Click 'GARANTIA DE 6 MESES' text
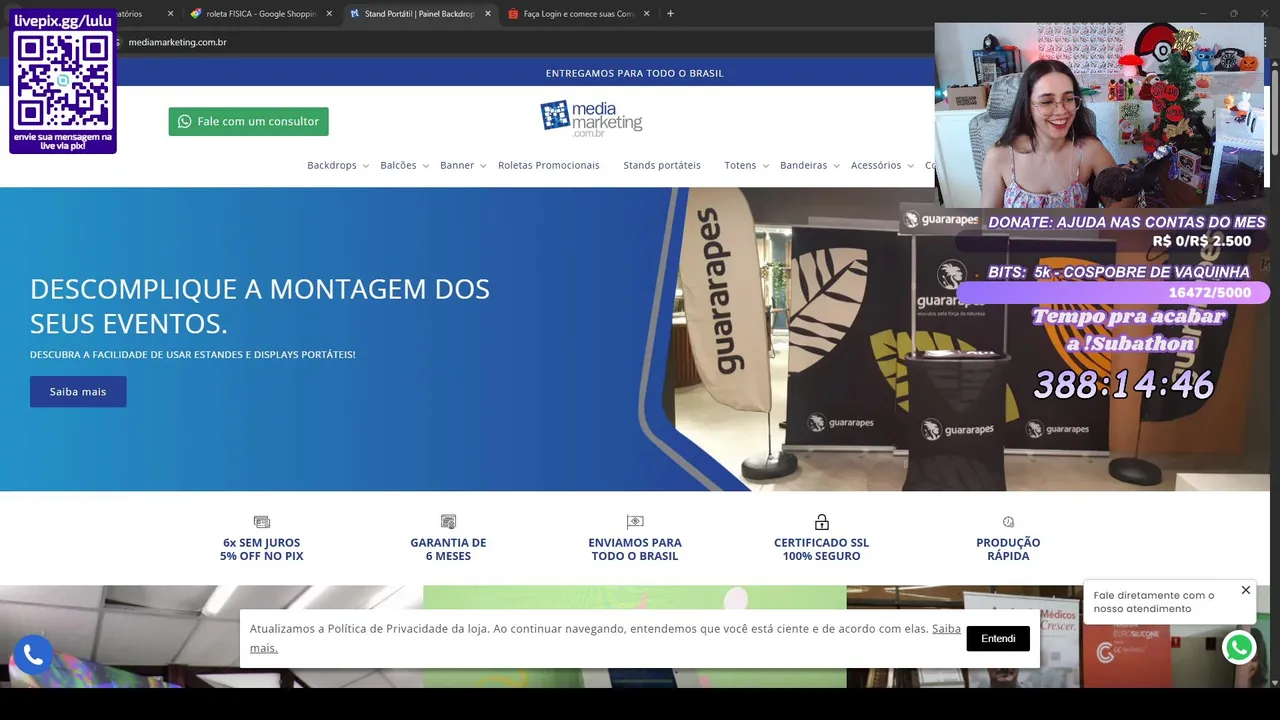Image resolution: width=1280 pixels, height=720 pixels. (448, 549)
